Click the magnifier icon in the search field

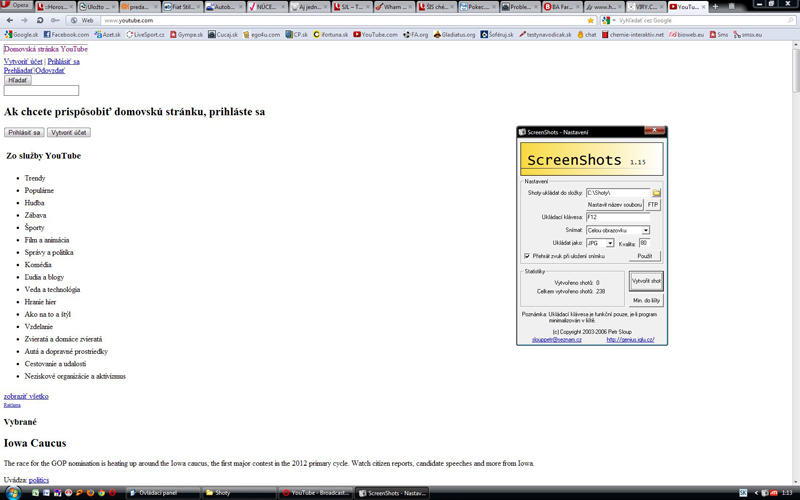[791, 20]
